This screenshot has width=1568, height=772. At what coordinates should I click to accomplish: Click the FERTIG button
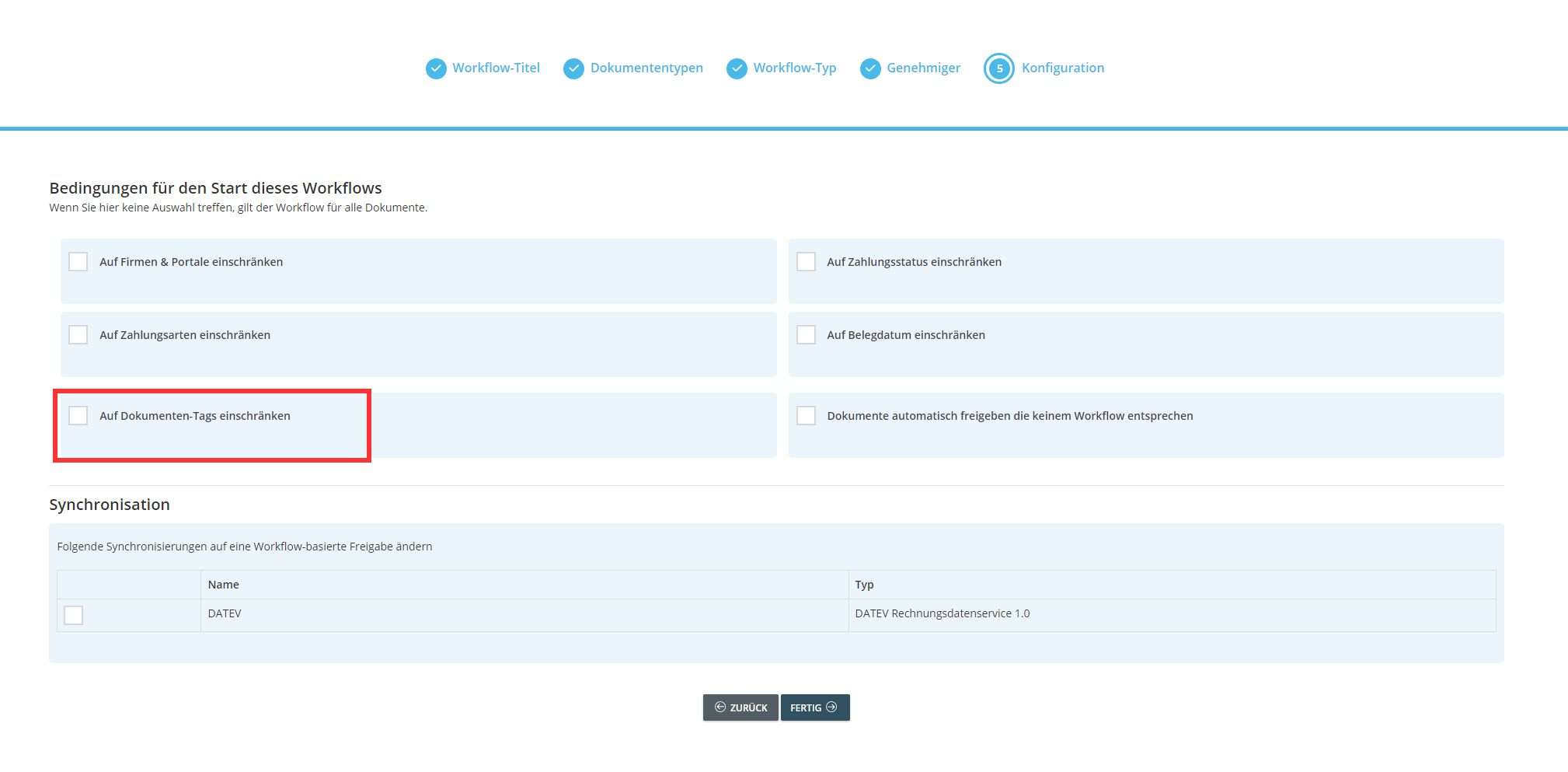pyautogui.click(x=815, y=707)
